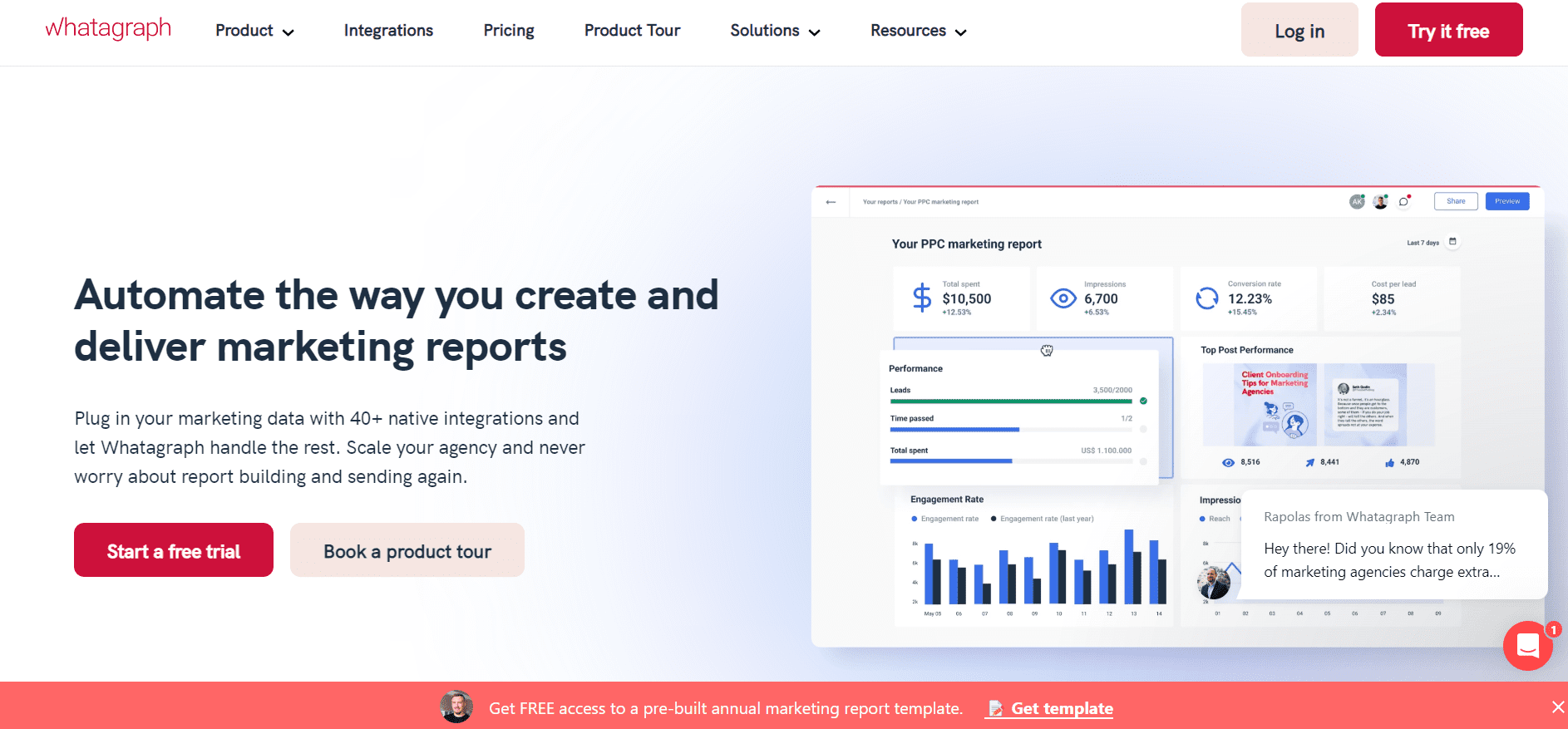Click Share button in report preview
The image size is (1568, 729).
pos(1456,201)
